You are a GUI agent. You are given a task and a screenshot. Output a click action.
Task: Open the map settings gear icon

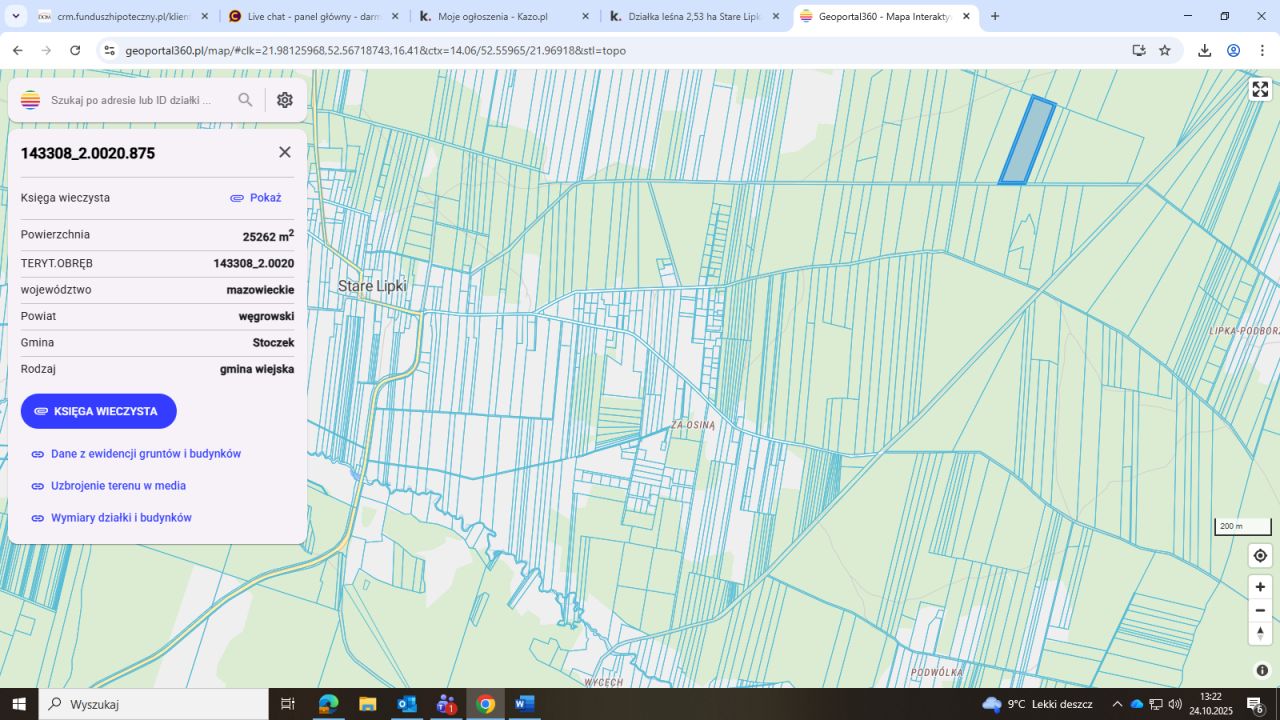(285, 100)
